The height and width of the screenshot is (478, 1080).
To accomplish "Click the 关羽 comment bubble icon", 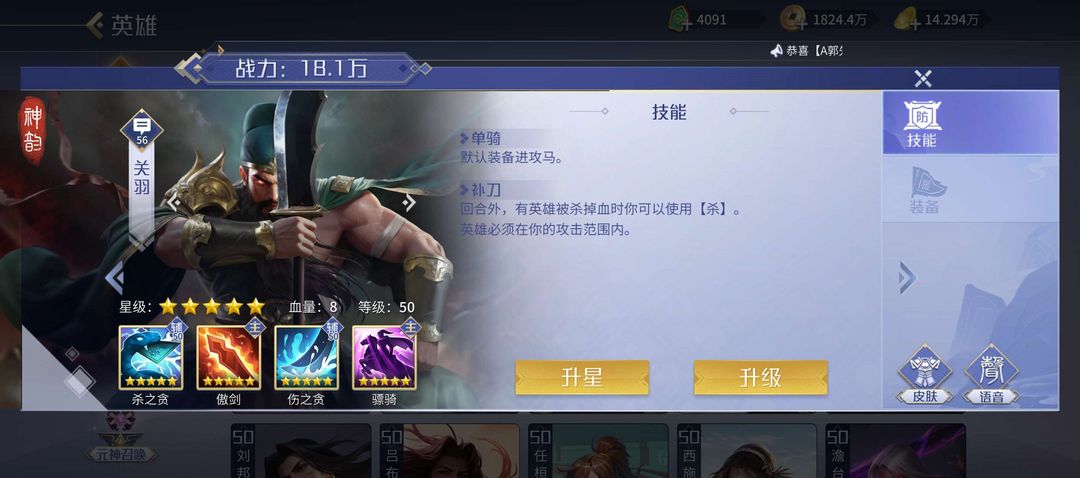I will pos(142,129).
